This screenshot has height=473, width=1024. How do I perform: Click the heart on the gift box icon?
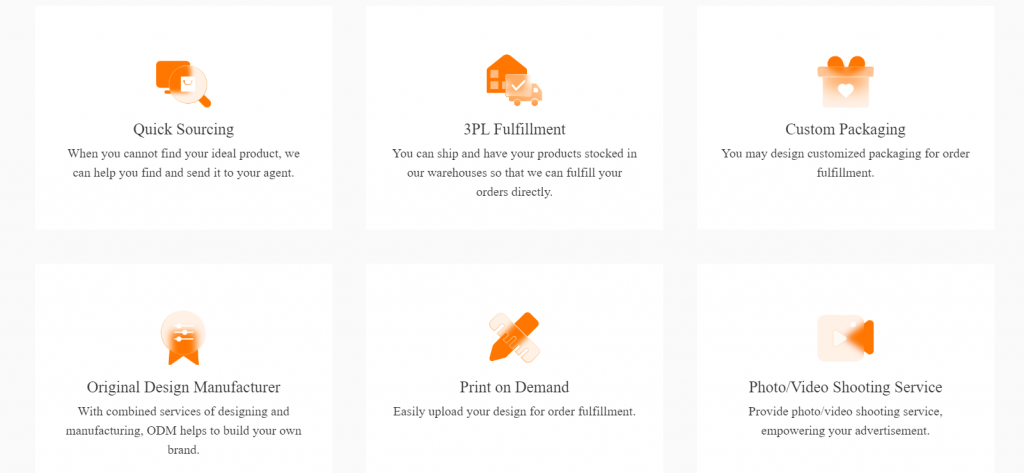(x=845, y=91)
